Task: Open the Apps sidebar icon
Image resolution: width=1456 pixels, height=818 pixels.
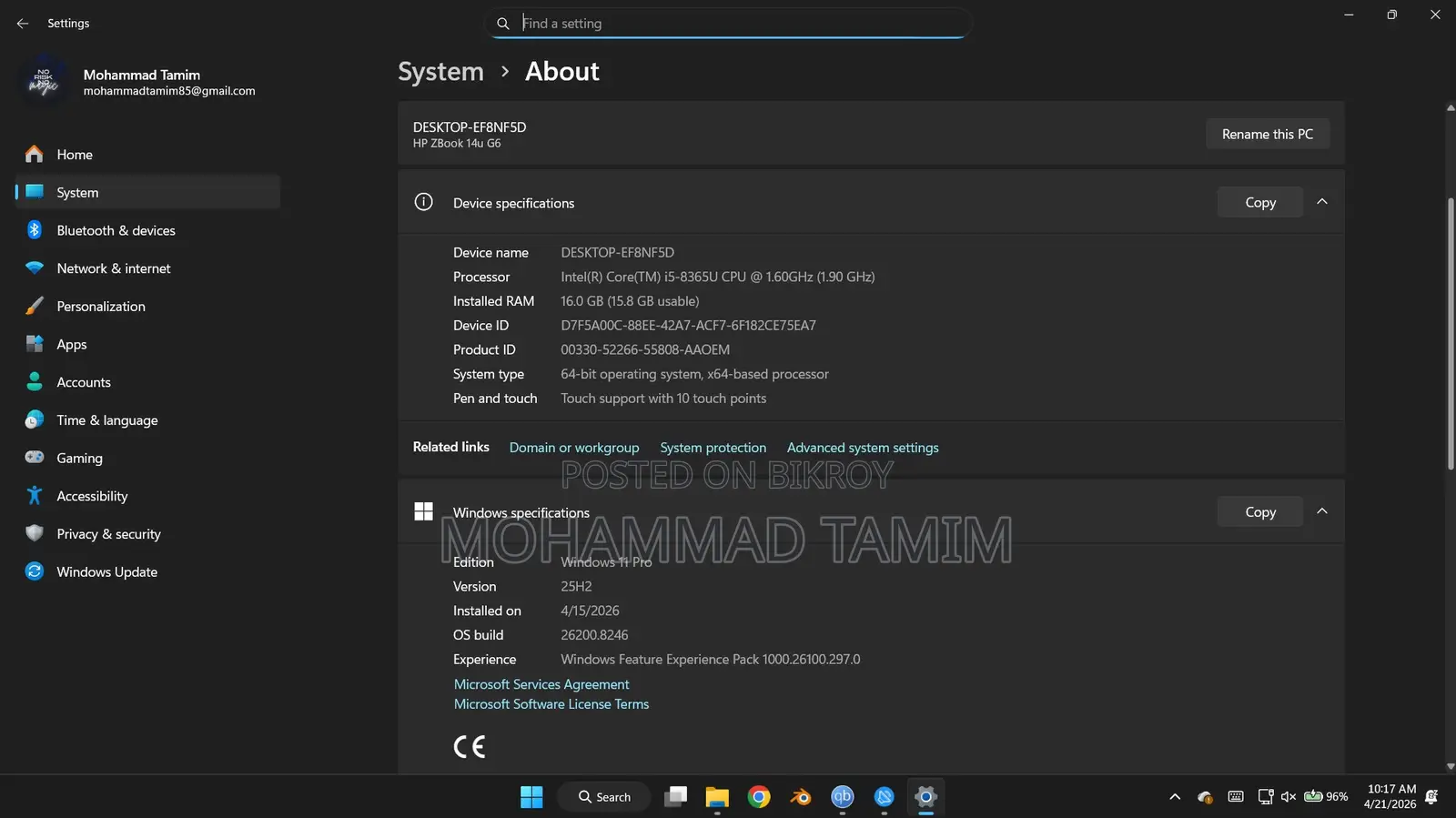Action: (35, 344)
